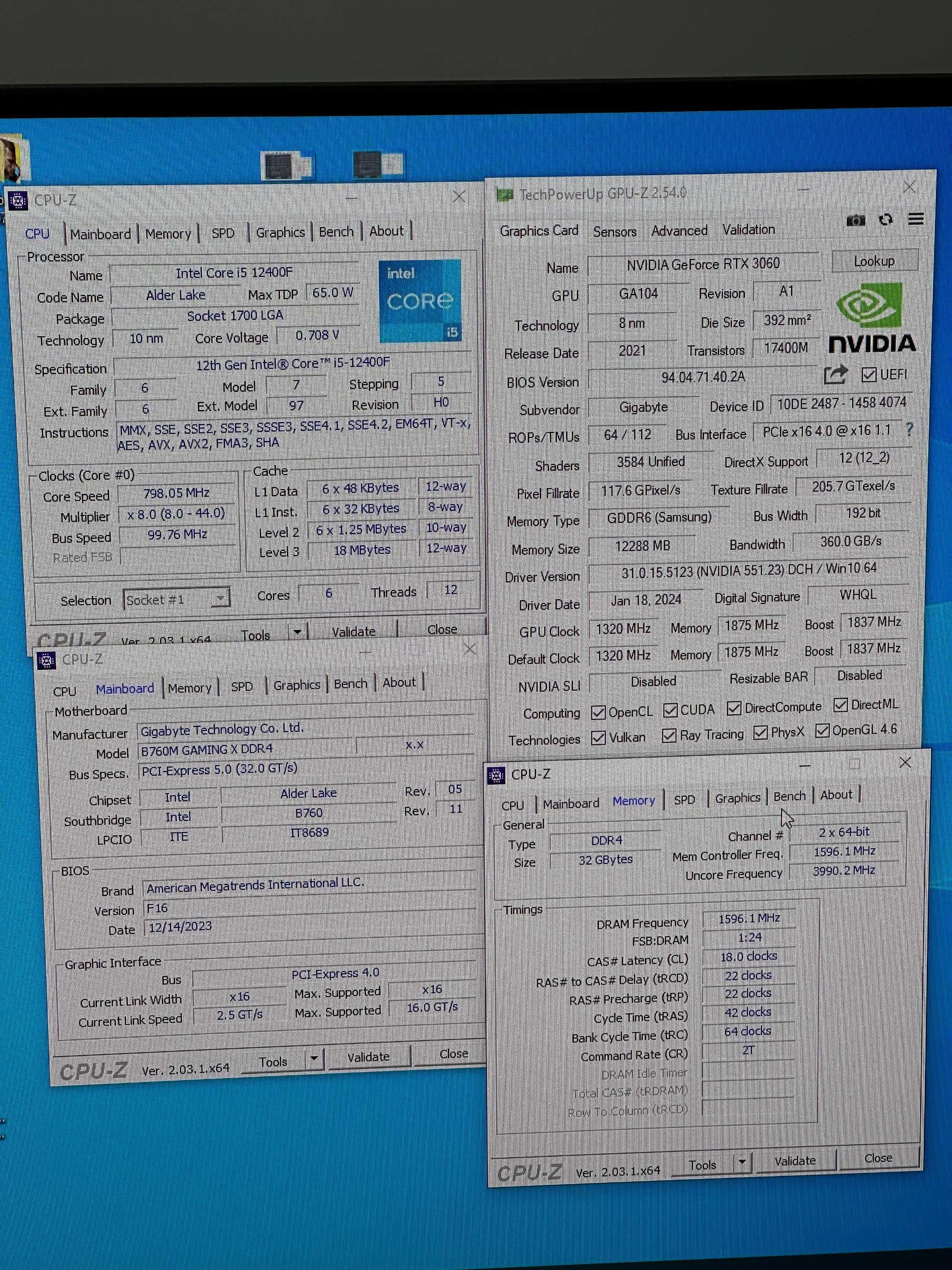Switch to Mainboard tab in top CPU-Z window
The width and height of the screenshot is (952, 1270).
[x=100, y=234]
